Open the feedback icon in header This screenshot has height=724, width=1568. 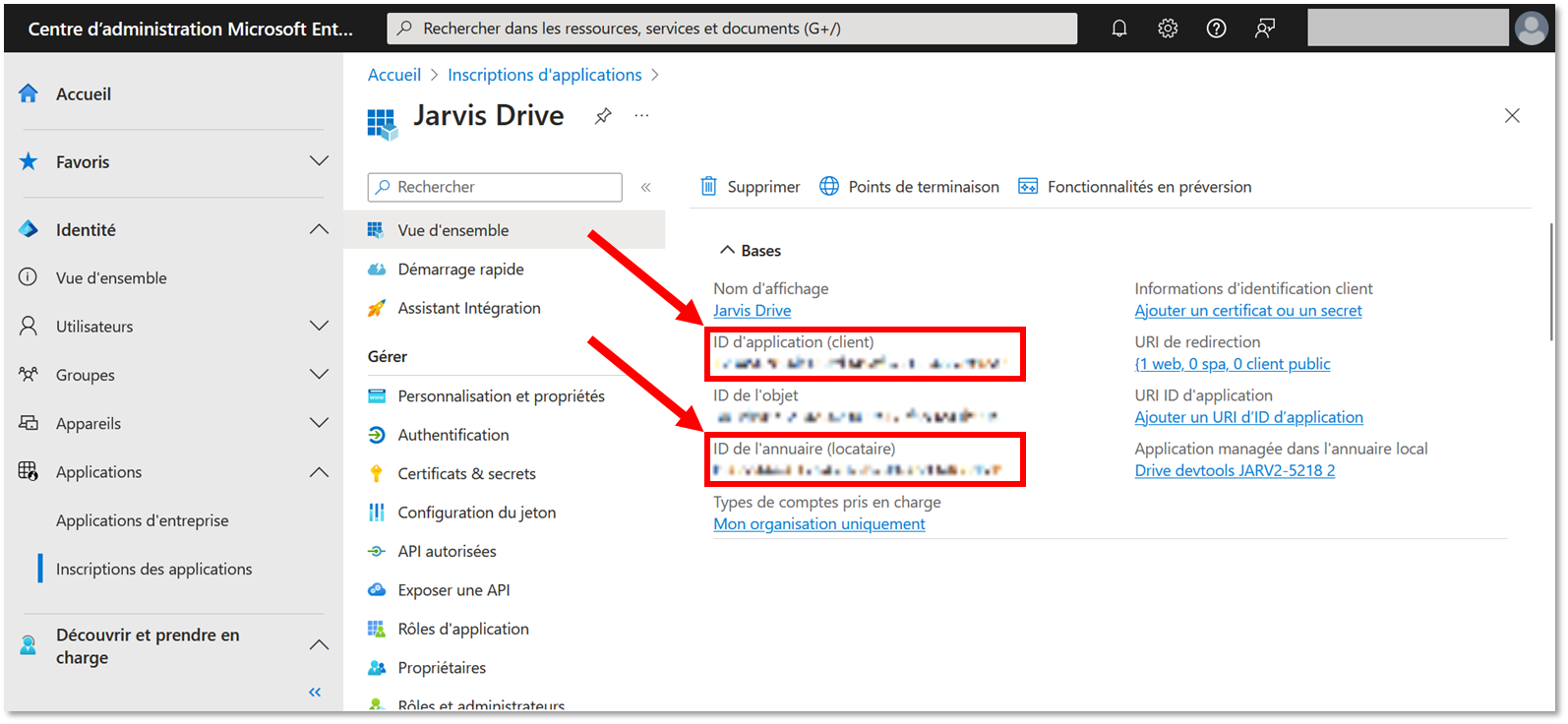[1265, 29]
